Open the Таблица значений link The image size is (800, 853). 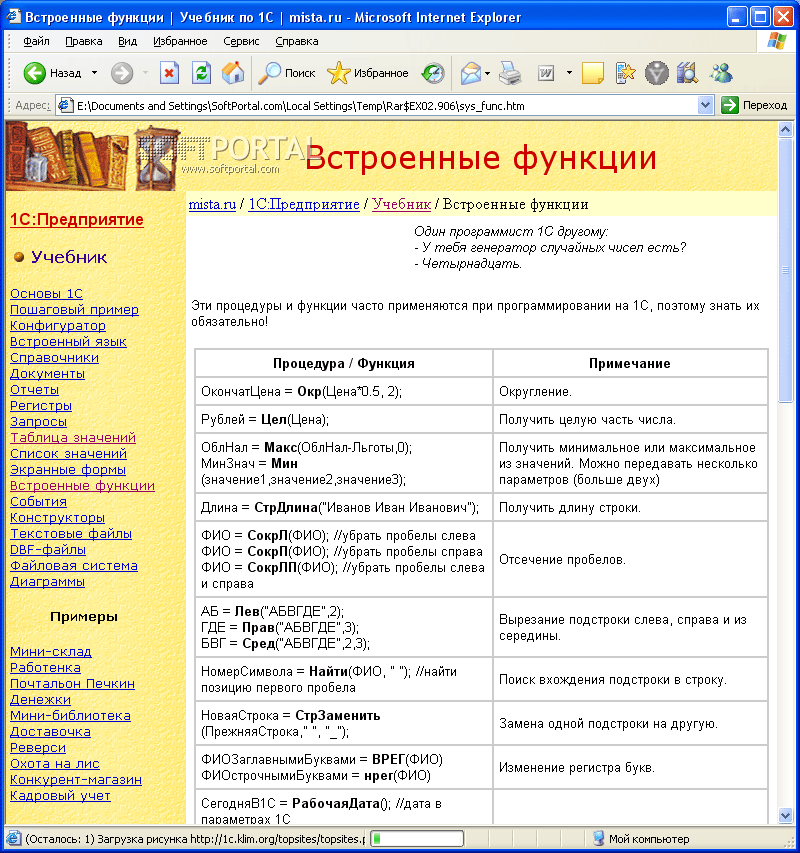73,438
